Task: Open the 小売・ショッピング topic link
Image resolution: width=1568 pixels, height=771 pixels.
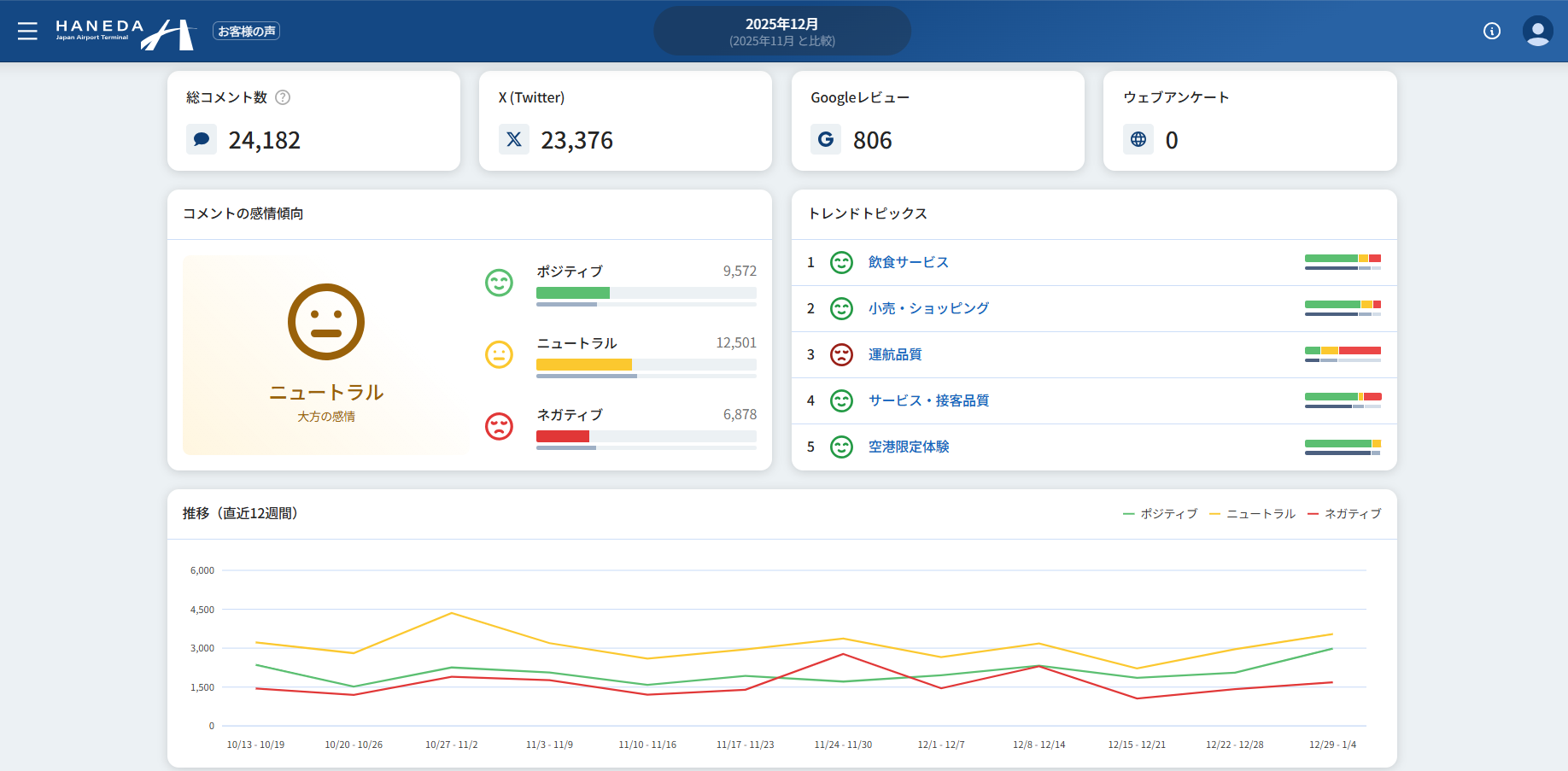Action: [929, 308]
